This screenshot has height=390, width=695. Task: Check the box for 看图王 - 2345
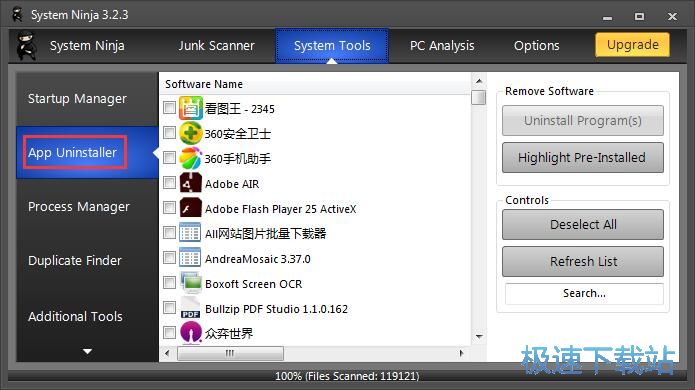tap(169, 107)
